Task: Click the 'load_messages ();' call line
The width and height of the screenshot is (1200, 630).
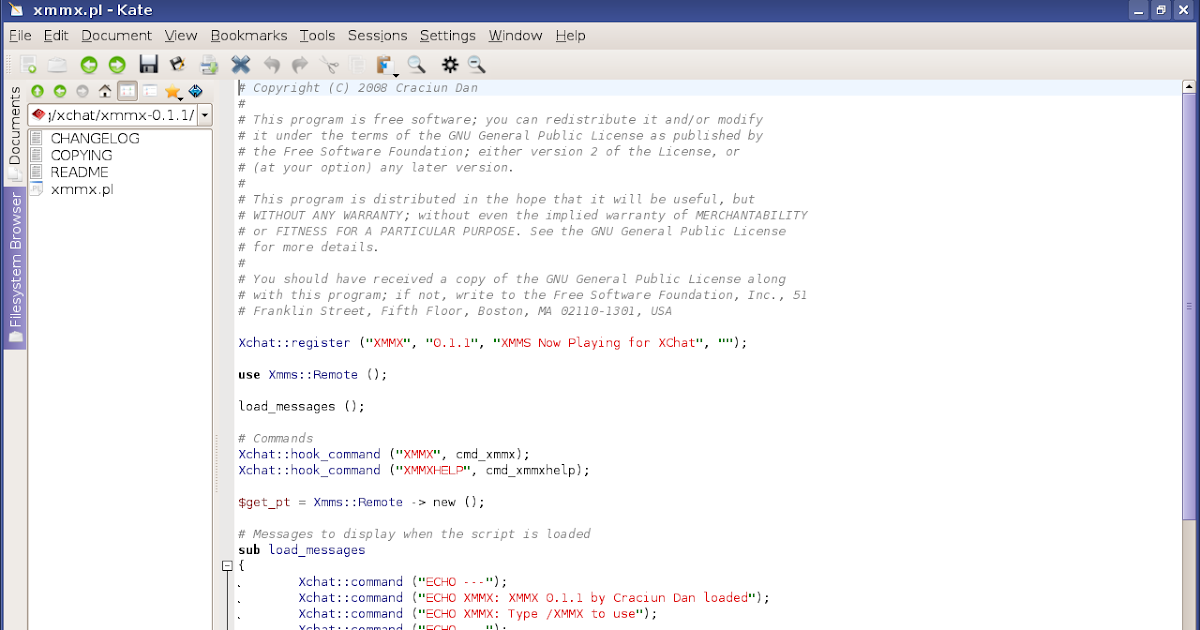Action: tap(301, 407)
